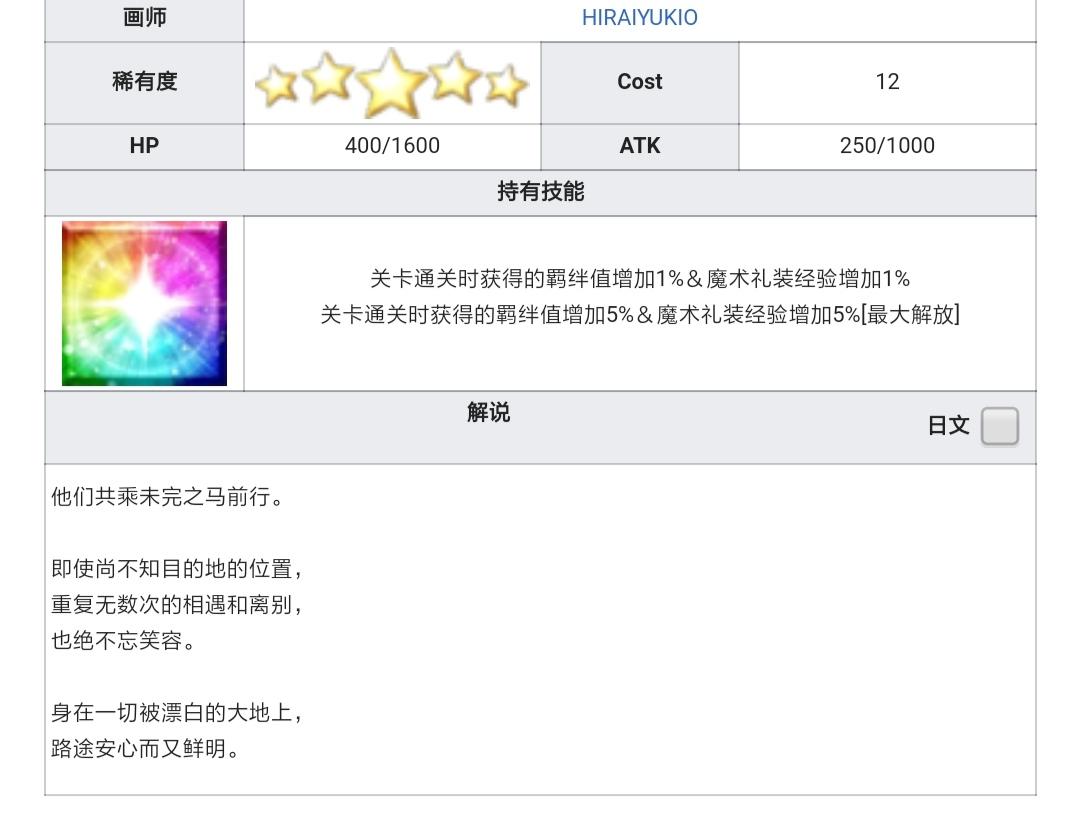This screenshot has height=816, width=1080.
Task: Select the 持有技能 section header
Action: pyautogui.click(x=540, y=192)
